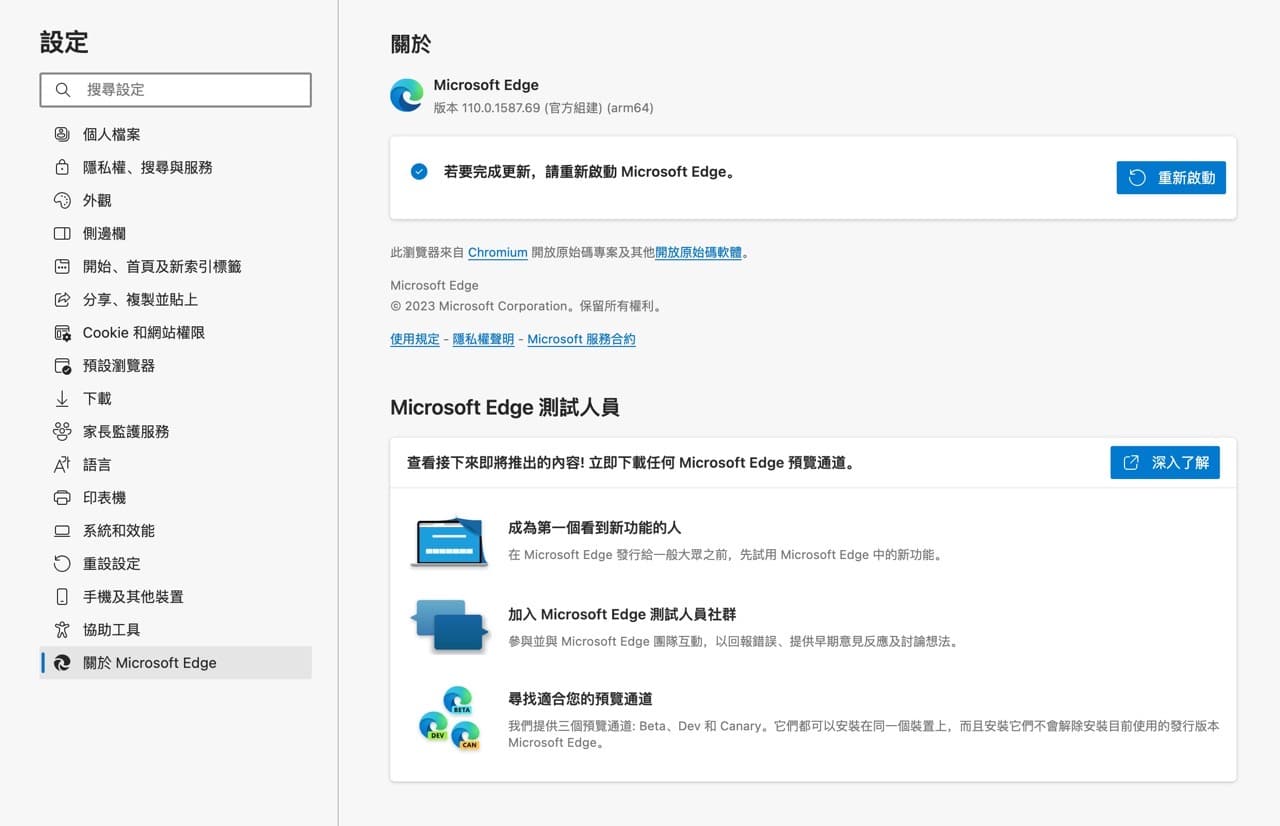Click the lock icon for 隱私權、搜尋與服務
Screen dimensions: 1280x826
pos(62,167)
